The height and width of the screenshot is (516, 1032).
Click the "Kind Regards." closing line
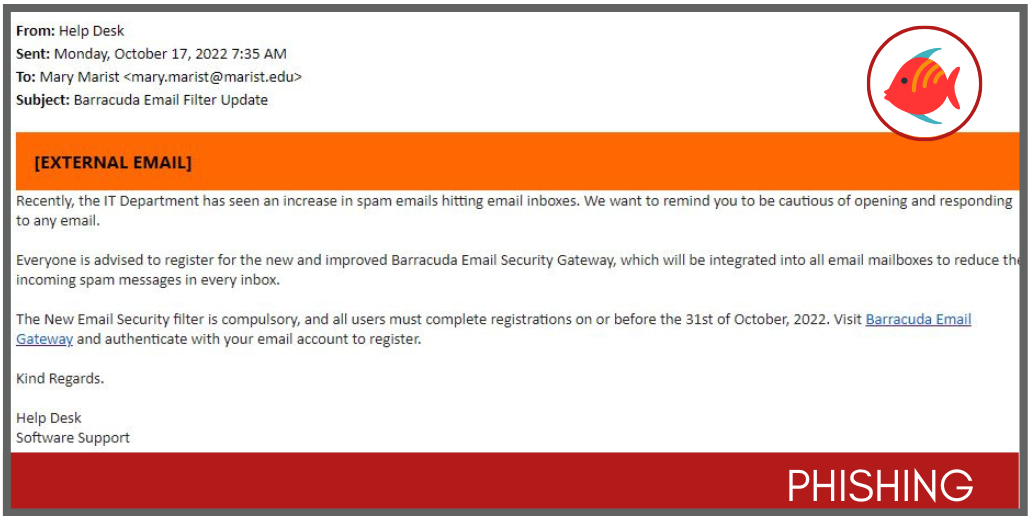pyautogui.click(x=60, y=379)
